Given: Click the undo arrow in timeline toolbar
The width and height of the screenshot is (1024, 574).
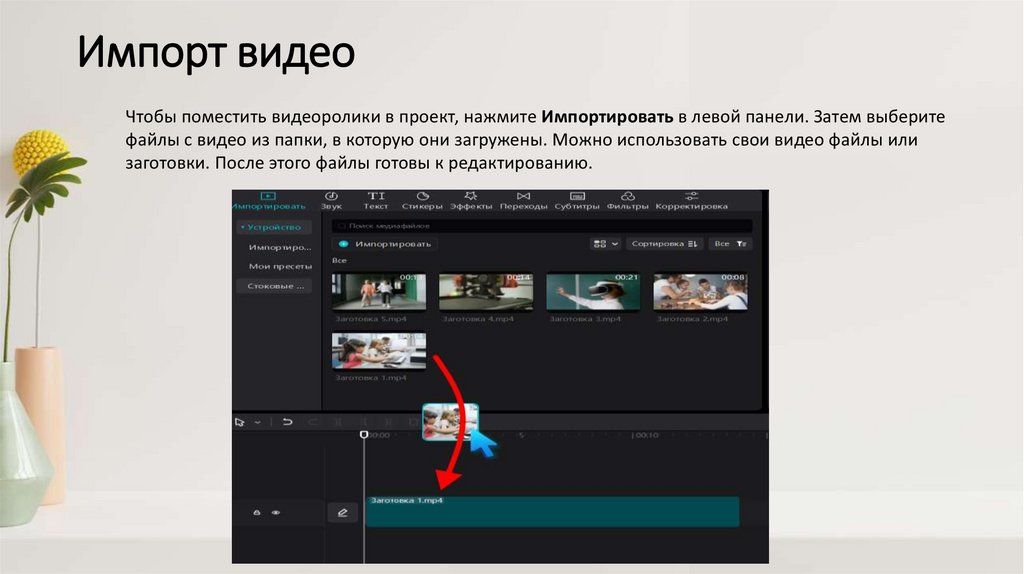Looking at the screenshot, I should pos(288,422).
